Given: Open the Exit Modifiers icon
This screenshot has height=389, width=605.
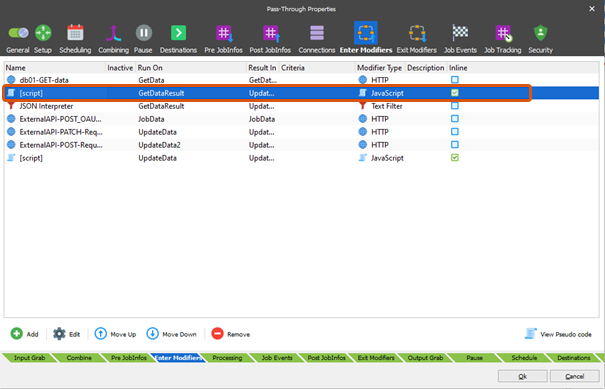Looking at the screenshot, I should click(417, 33).
